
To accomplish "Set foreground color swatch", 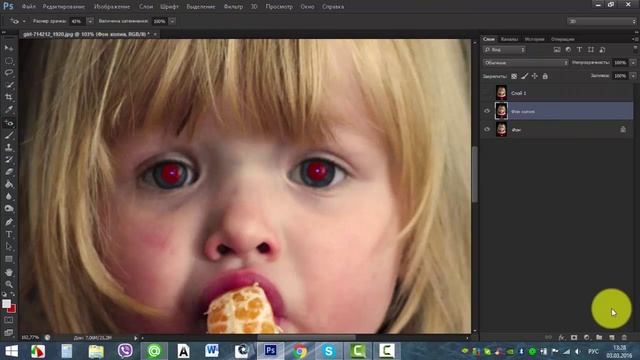I will [x=6, y=304].
